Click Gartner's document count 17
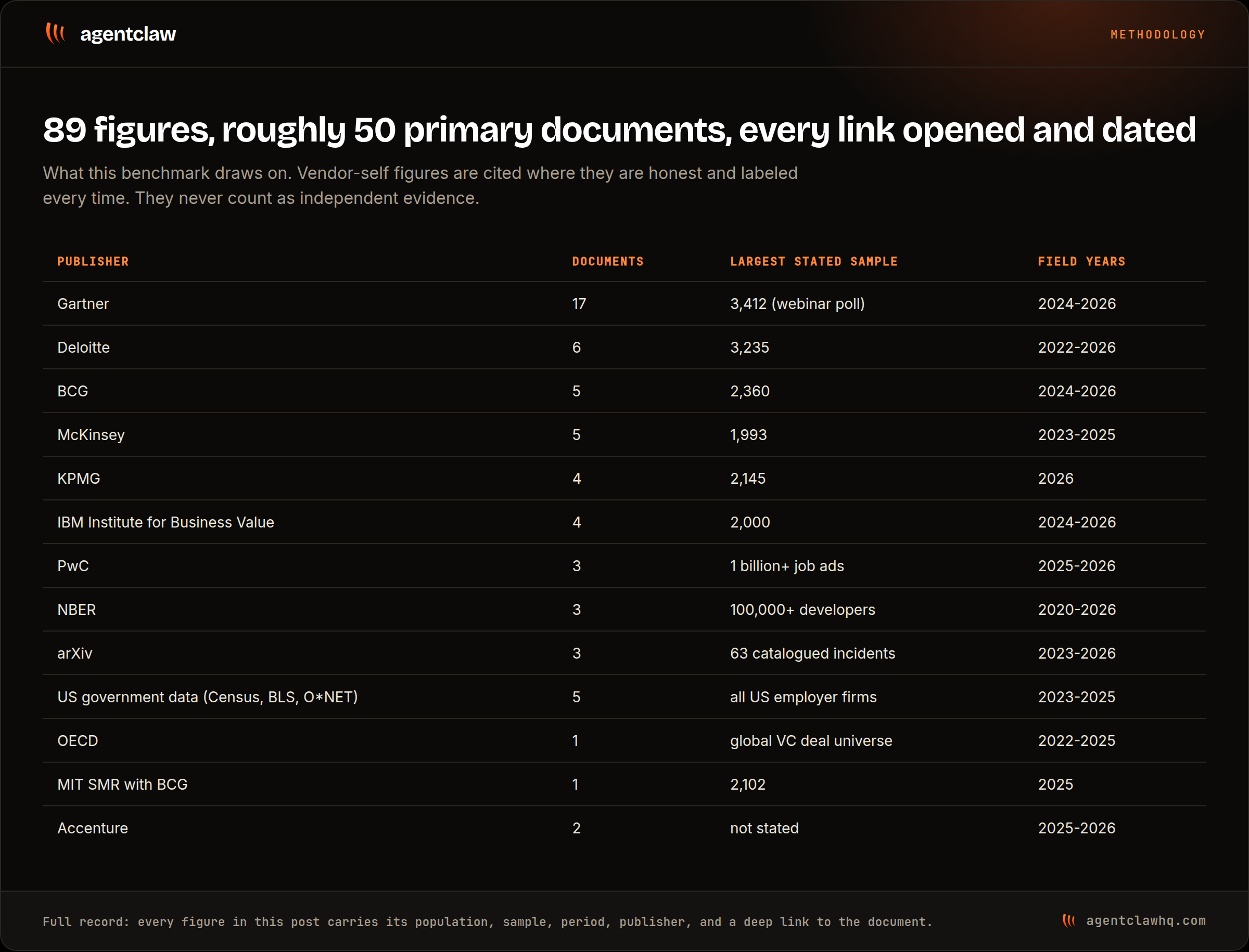This screenshot has height=952, width=1249. [579, 304]
